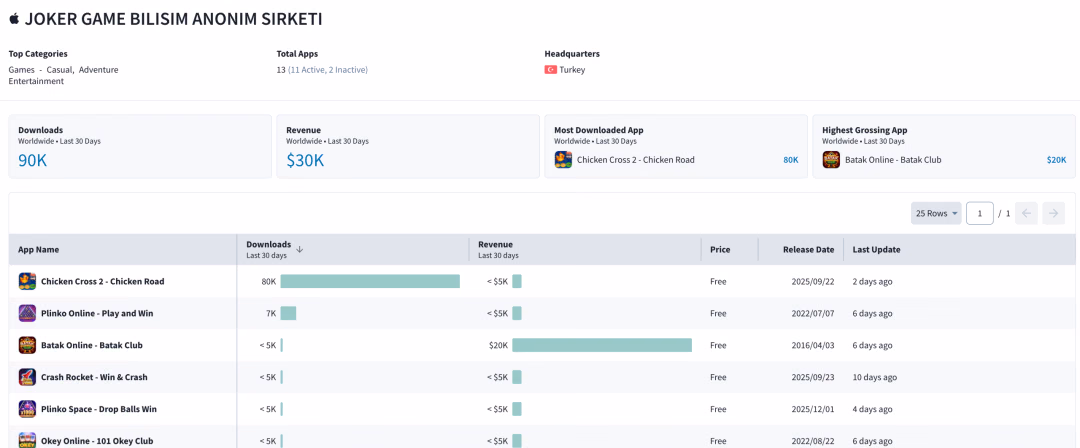This screenshot has height=448, width=1080.
Task: Click Chicken Cross 2 icon in Most Downloaded card
Action: (x=563, y=160)
